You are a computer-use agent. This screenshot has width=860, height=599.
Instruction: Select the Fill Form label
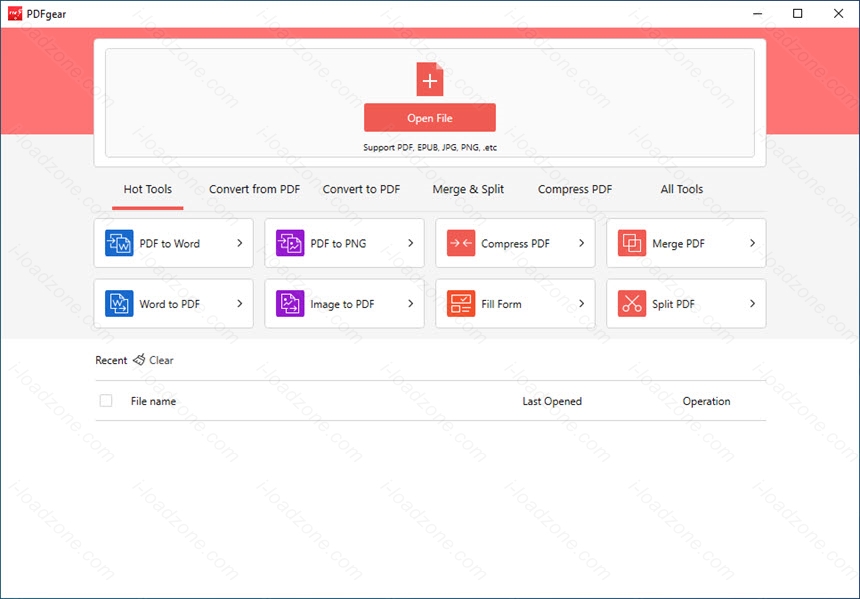coord(501,304)
